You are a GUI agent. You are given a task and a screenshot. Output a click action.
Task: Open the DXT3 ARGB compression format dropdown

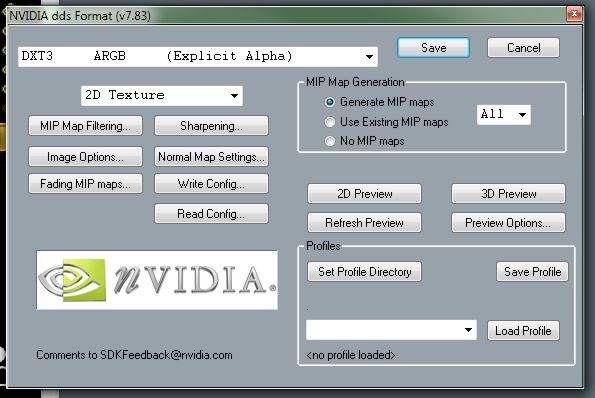[x=198, y=57]
